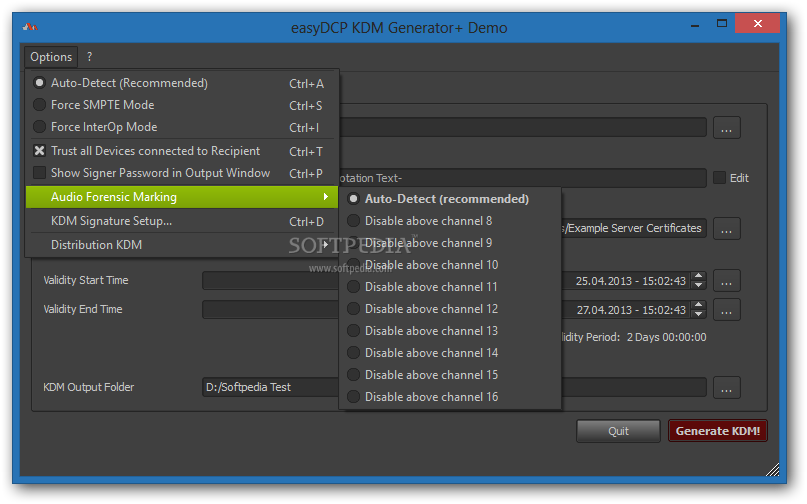Increase the Validity End Time value

(698, 305)
